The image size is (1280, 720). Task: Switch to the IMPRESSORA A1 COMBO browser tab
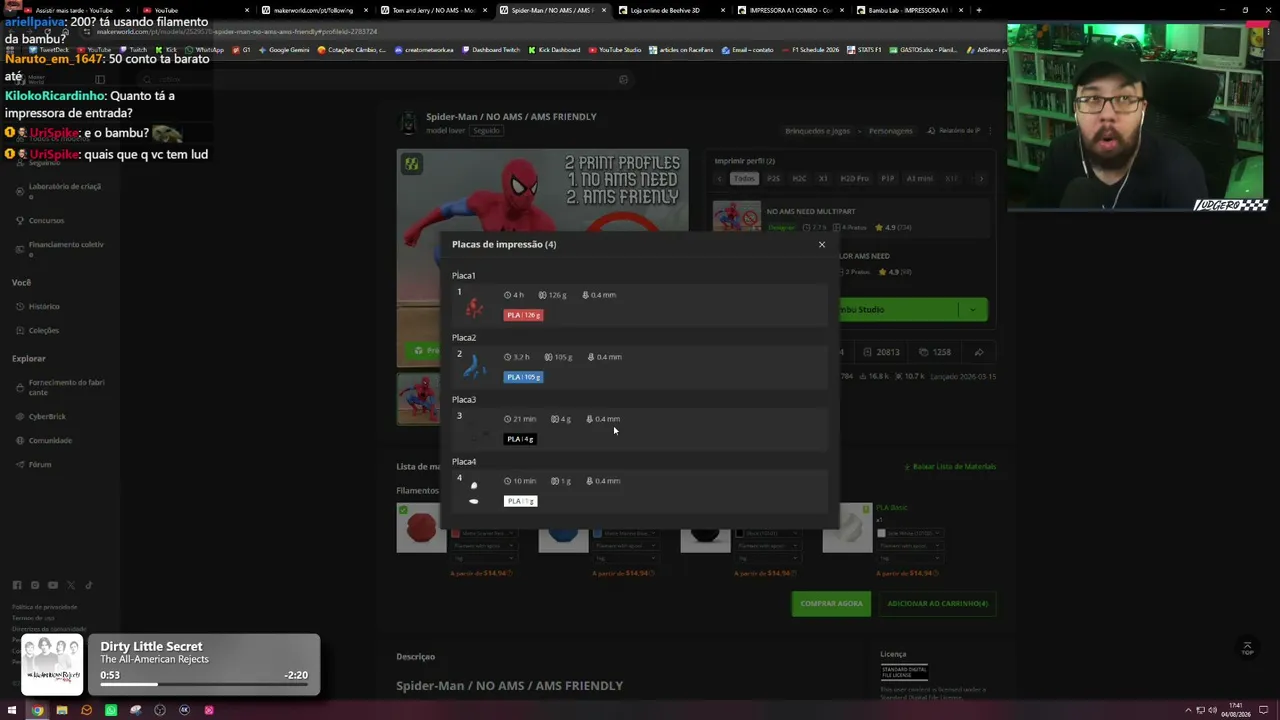click(x=790, y=10)
